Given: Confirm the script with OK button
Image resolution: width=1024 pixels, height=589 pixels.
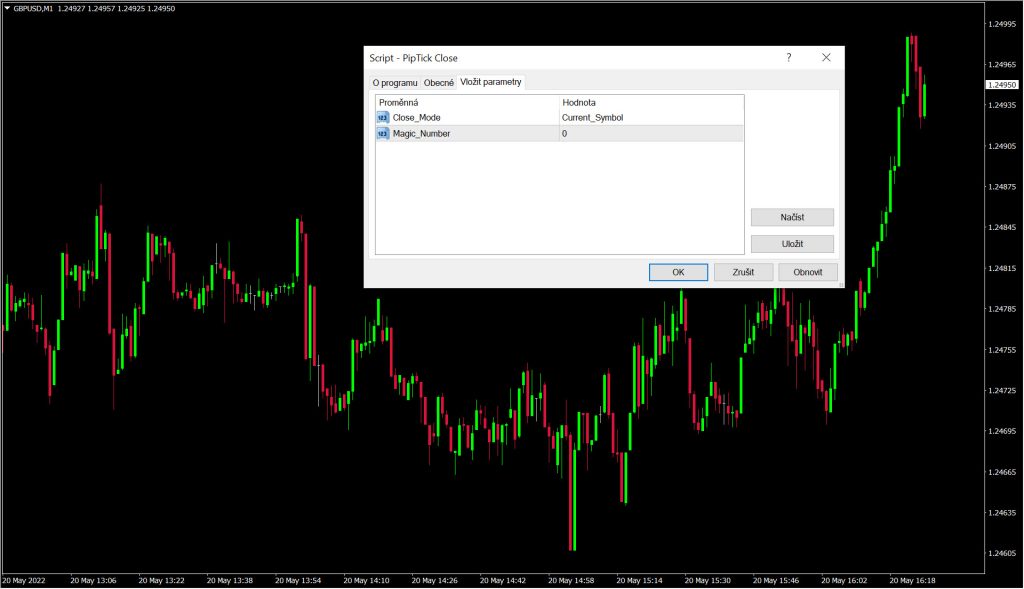Looking at the screenshot, I should point(678,271).
